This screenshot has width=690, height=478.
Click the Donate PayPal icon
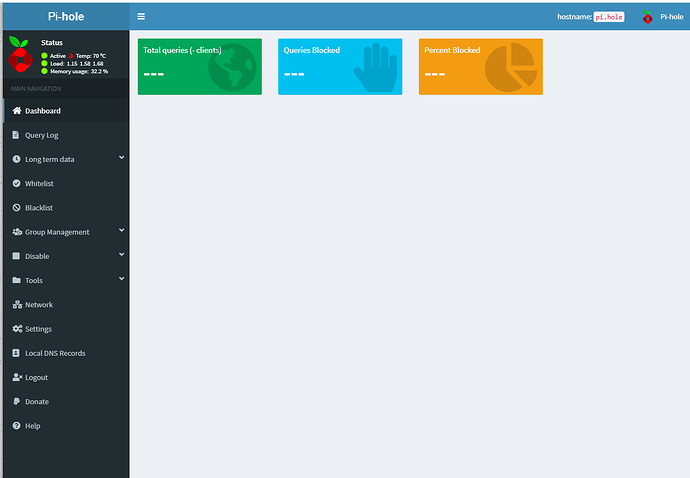point(16,402)
